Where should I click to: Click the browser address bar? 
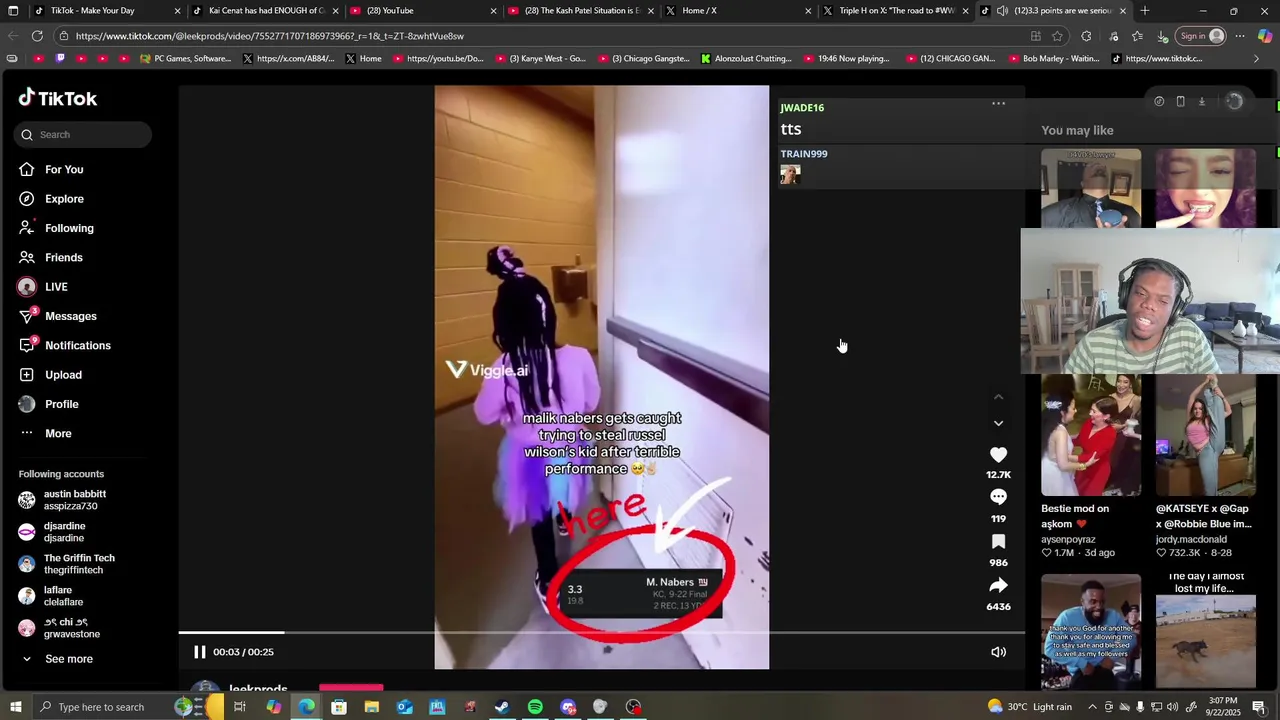pos(540,36)
